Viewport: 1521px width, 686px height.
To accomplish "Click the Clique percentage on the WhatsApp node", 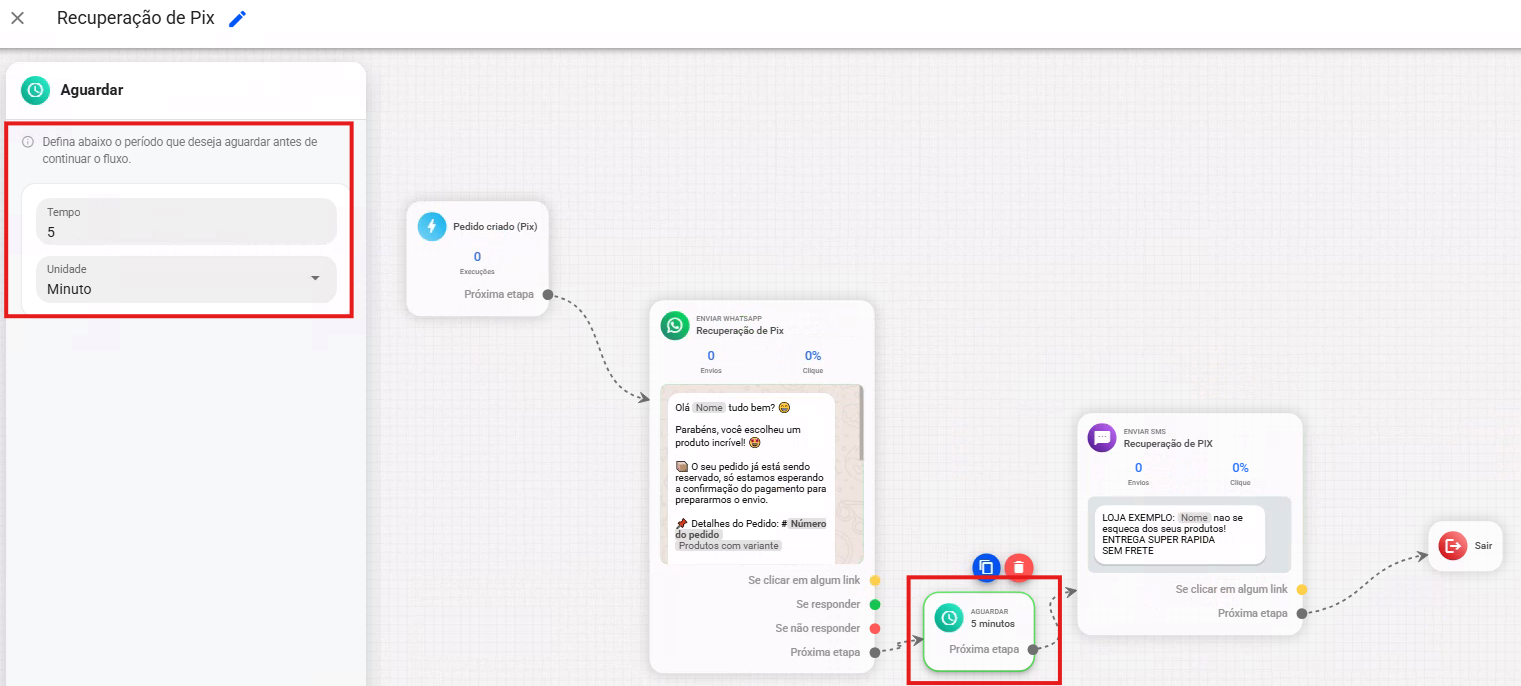I will (813, 356).
